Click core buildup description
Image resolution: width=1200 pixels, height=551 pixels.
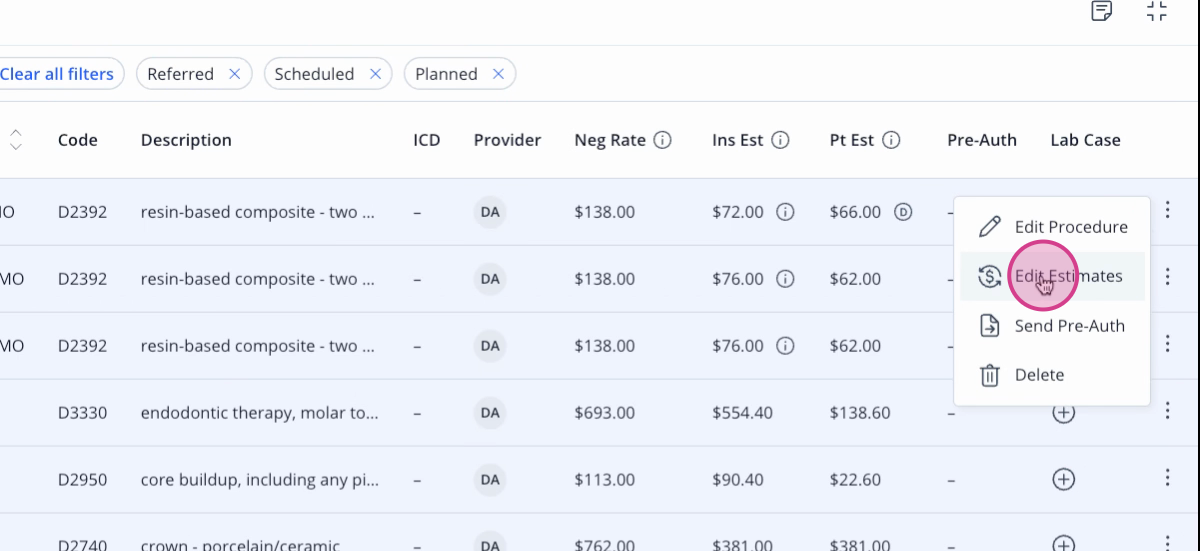tap(260, 480)
